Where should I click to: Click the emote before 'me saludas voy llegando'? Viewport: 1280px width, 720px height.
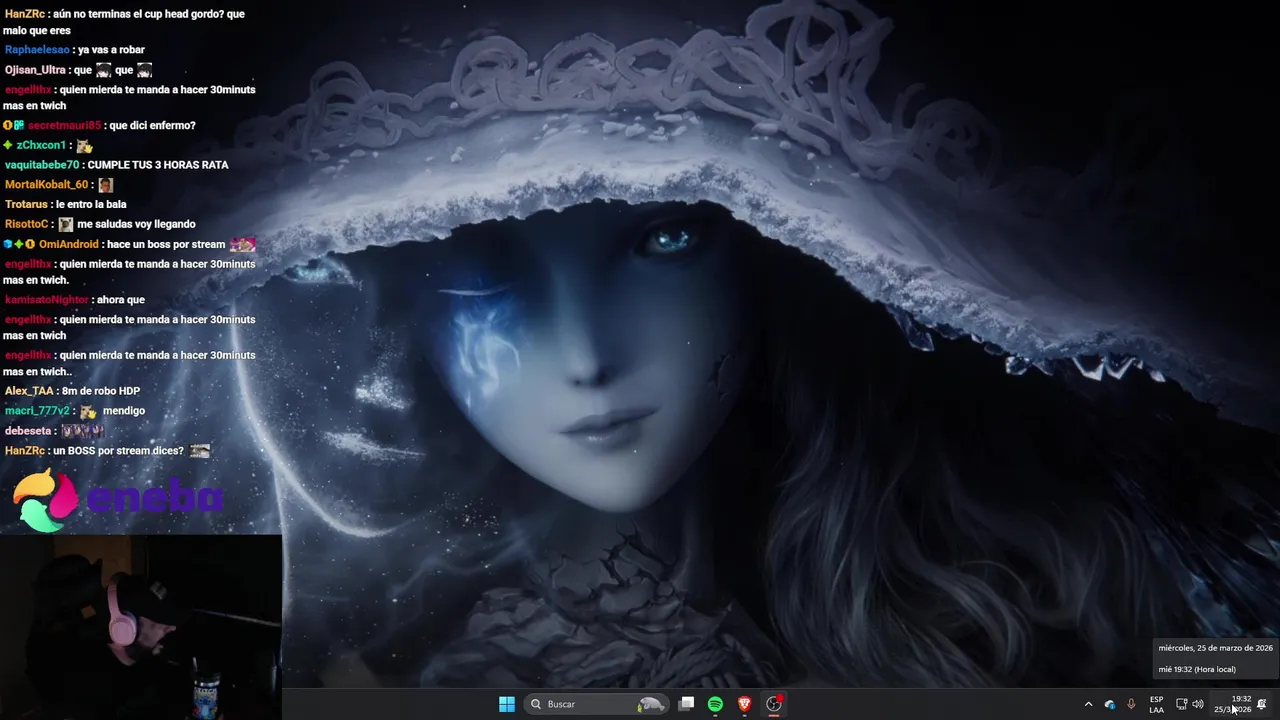66,225
